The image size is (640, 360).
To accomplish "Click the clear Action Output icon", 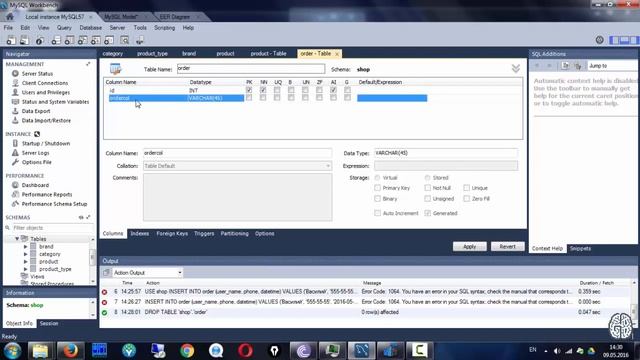I will [x=107, y=272].
